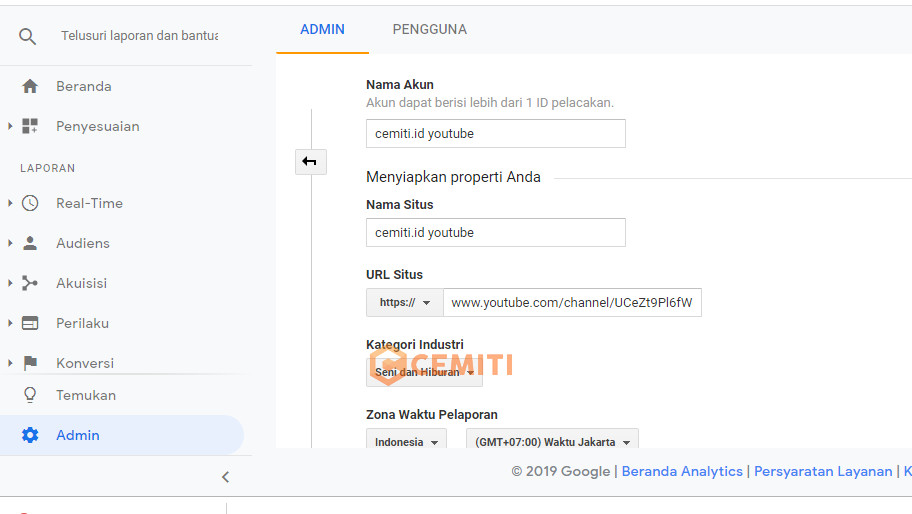Click the Audiens person icon
The width and height of the screenshot is (912, 514).
pos(30,243)
